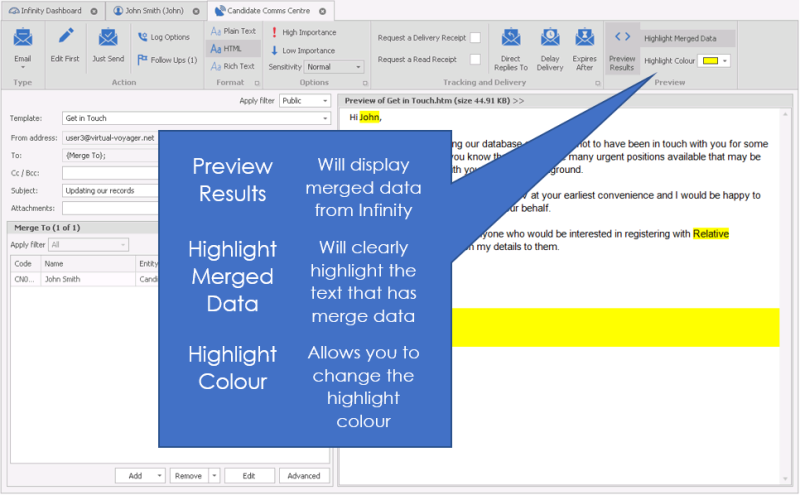Open Log Options

[163, 37]
